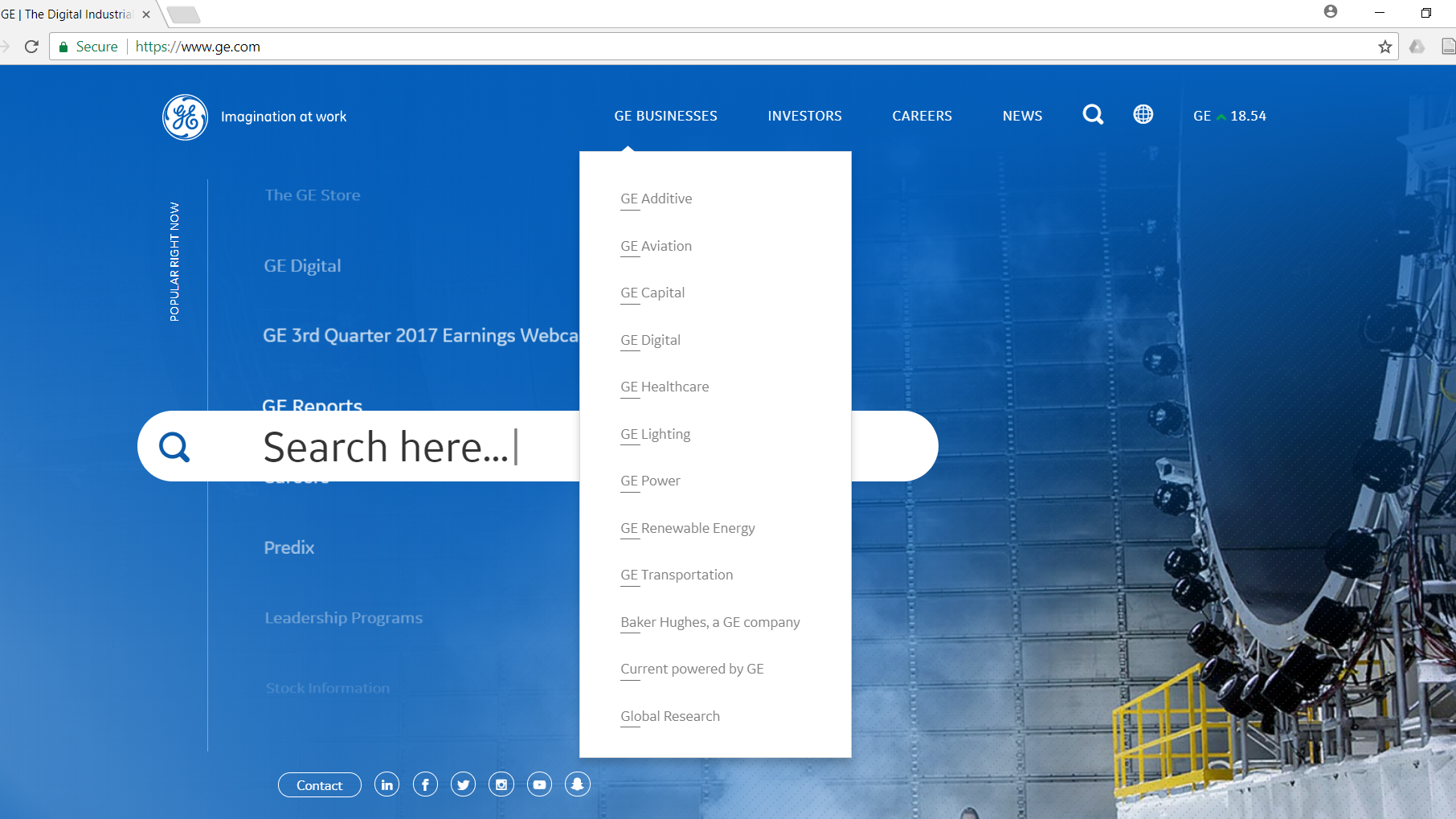Viewport: 1456px width, 819px height.
Task: Select GE Power in the dropdown
Action: [650, 481]
